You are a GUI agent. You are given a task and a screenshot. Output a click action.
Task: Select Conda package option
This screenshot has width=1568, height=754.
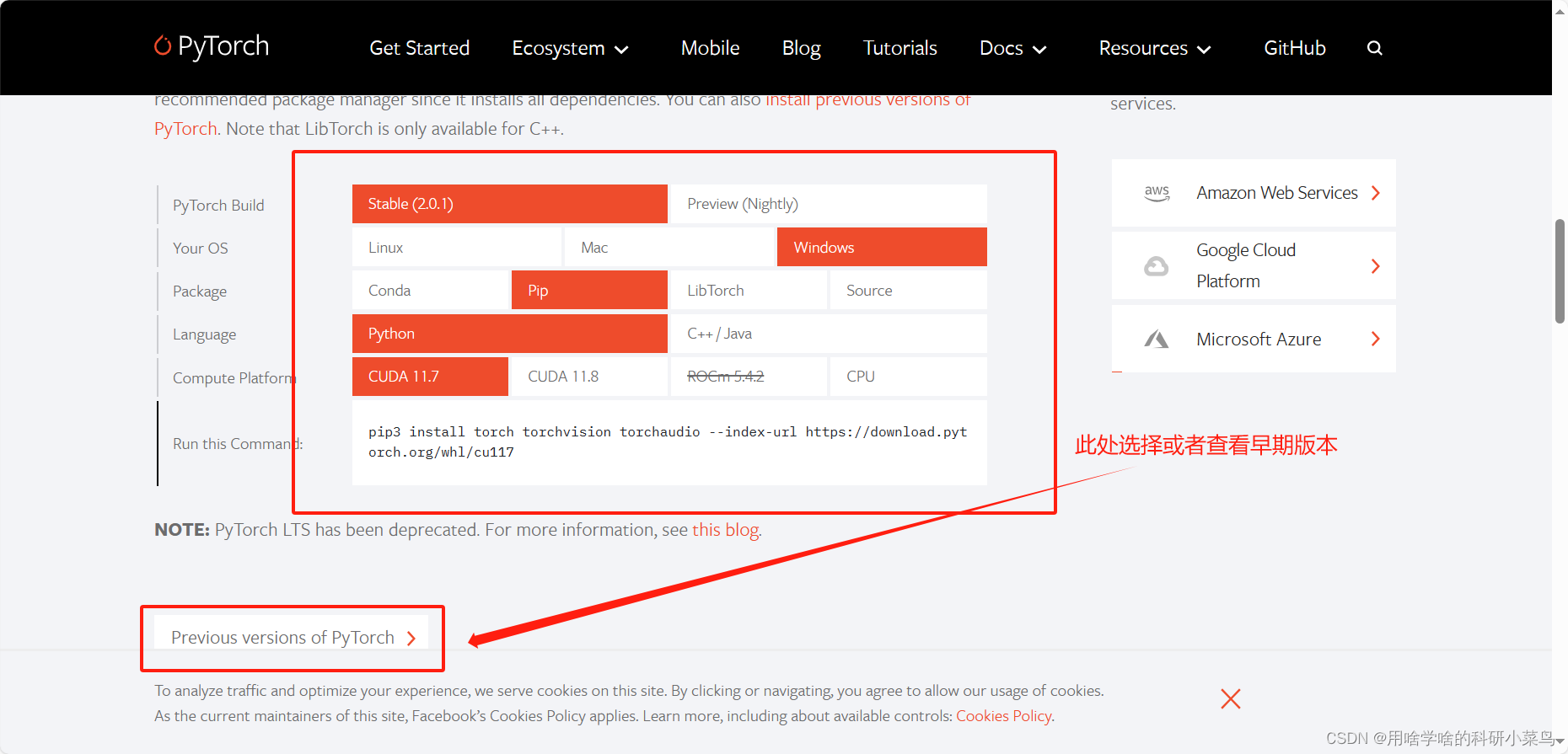click(x=430, y=290)
